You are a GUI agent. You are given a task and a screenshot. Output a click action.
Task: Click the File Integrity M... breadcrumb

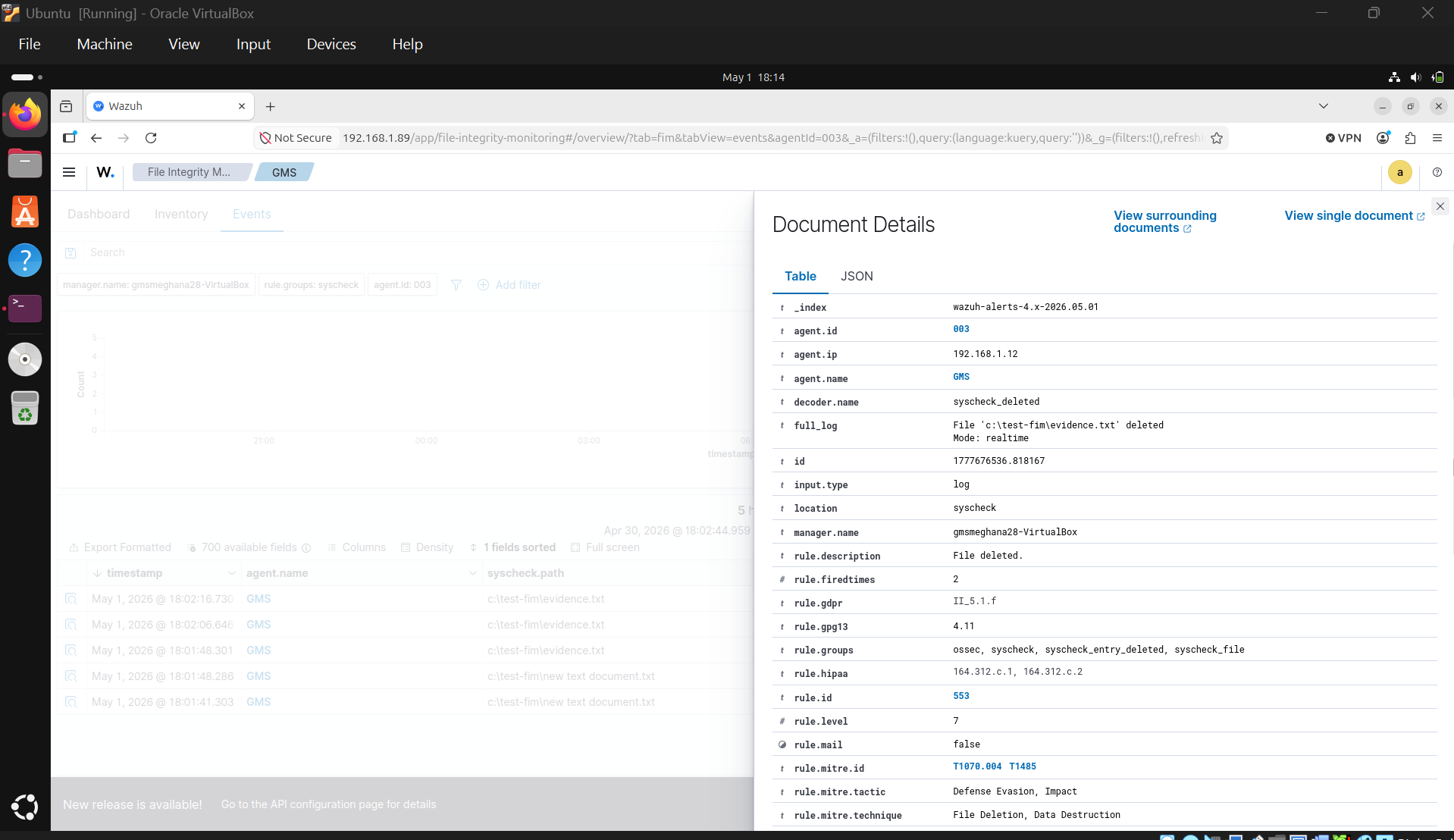190,172
